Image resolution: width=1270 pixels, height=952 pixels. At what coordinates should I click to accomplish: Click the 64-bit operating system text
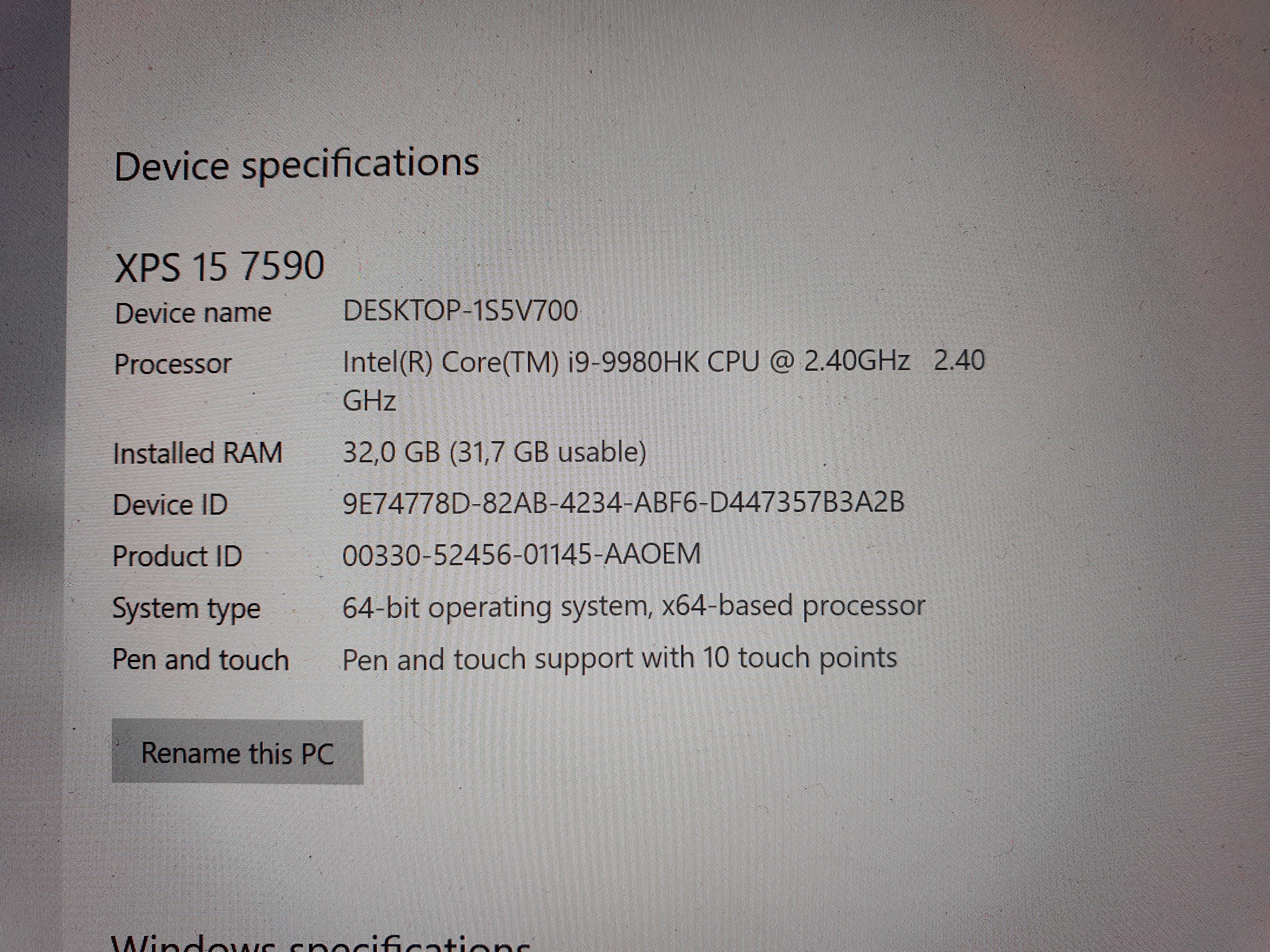pyautogui.click(x=633, y=607)
